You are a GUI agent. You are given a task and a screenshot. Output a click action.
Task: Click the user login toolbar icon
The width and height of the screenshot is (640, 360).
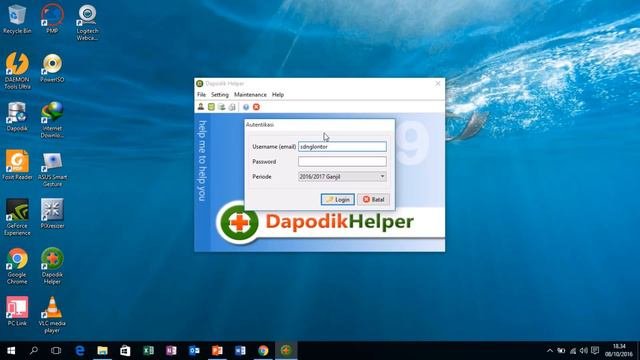(201, 107)
